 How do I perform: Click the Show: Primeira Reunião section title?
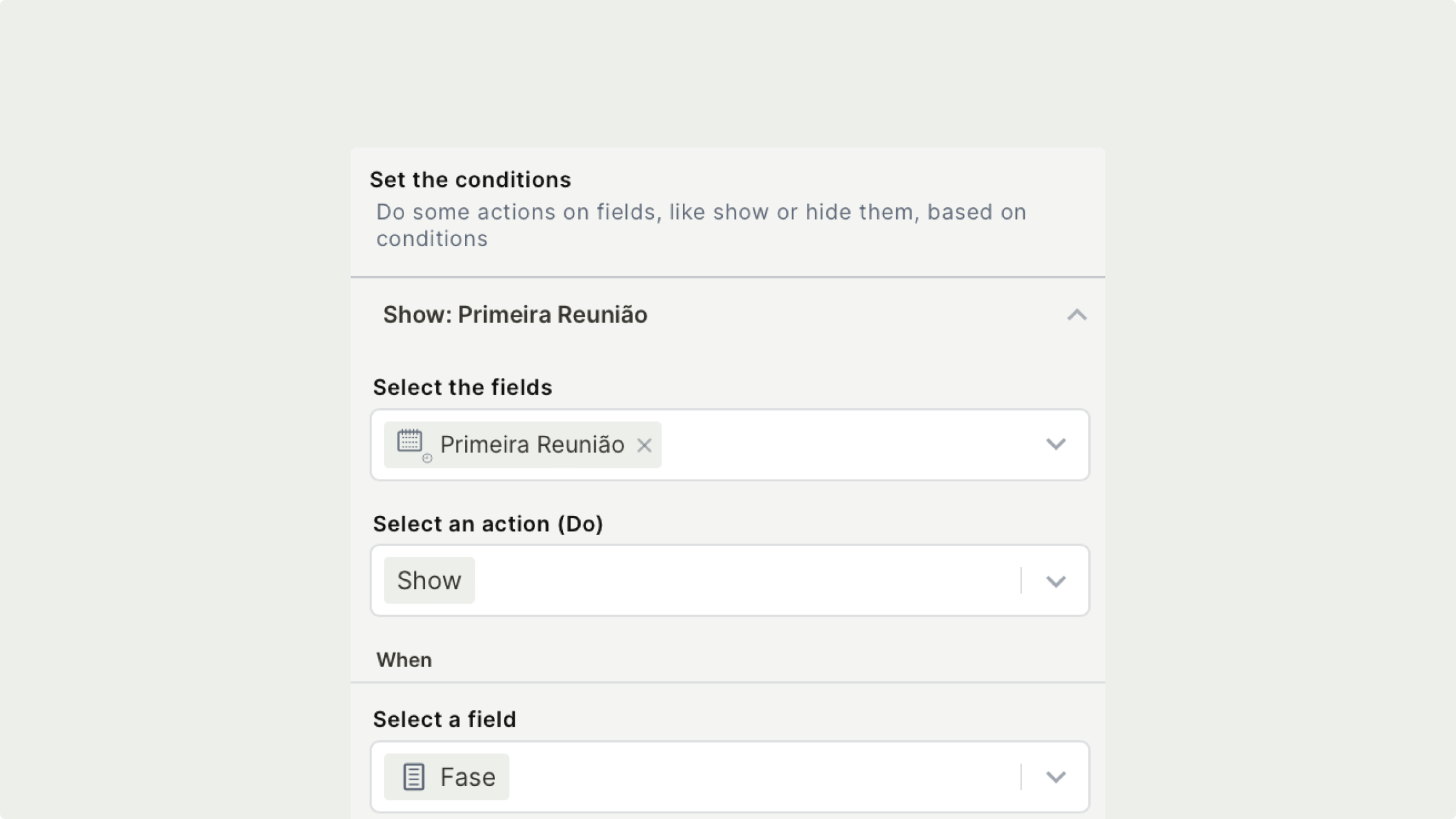tap(515, 315)
